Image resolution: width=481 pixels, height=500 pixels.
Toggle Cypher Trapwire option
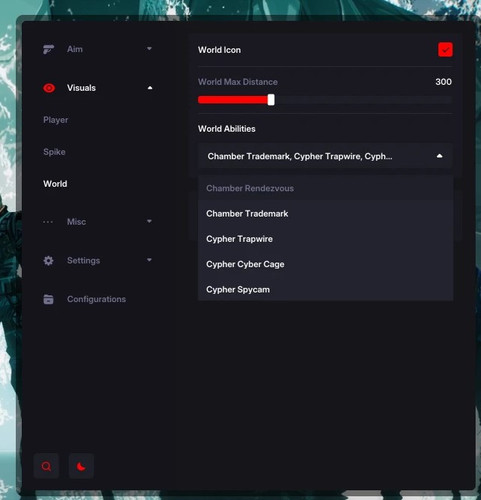point(325,239)
